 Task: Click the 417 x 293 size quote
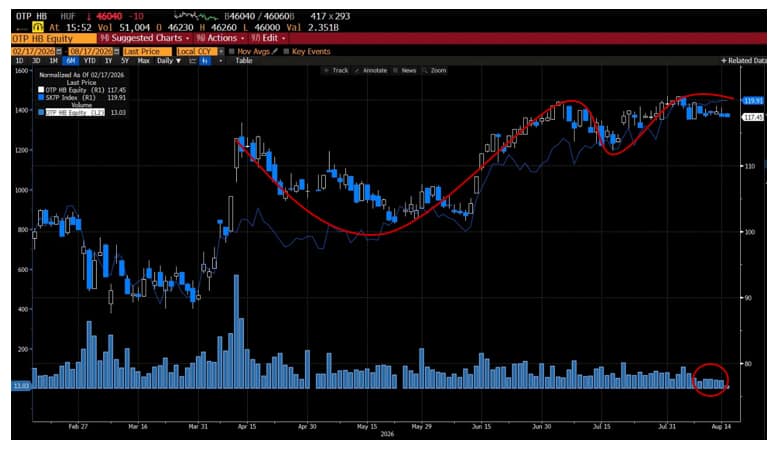pos(330,16)
